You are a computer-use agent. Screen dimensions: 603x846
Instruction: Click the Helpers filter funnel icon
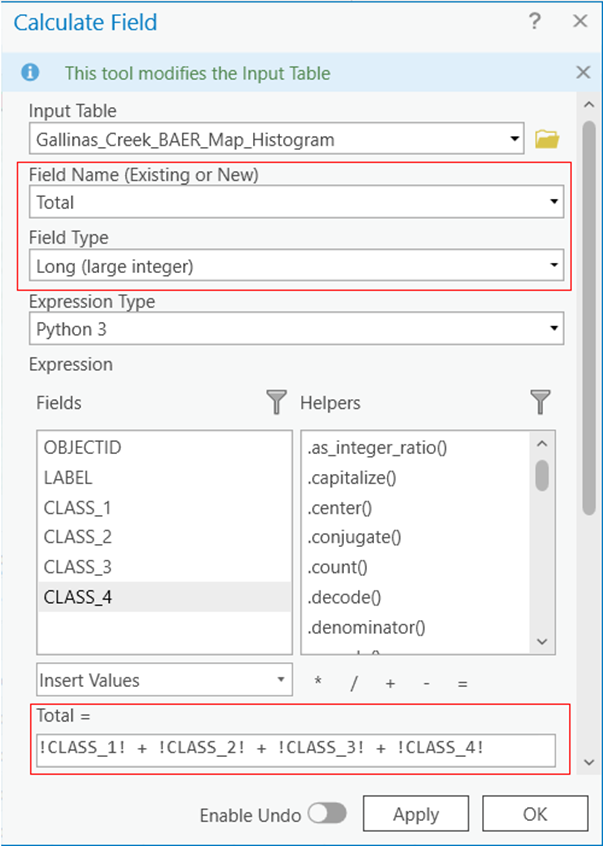coord(540,402)
